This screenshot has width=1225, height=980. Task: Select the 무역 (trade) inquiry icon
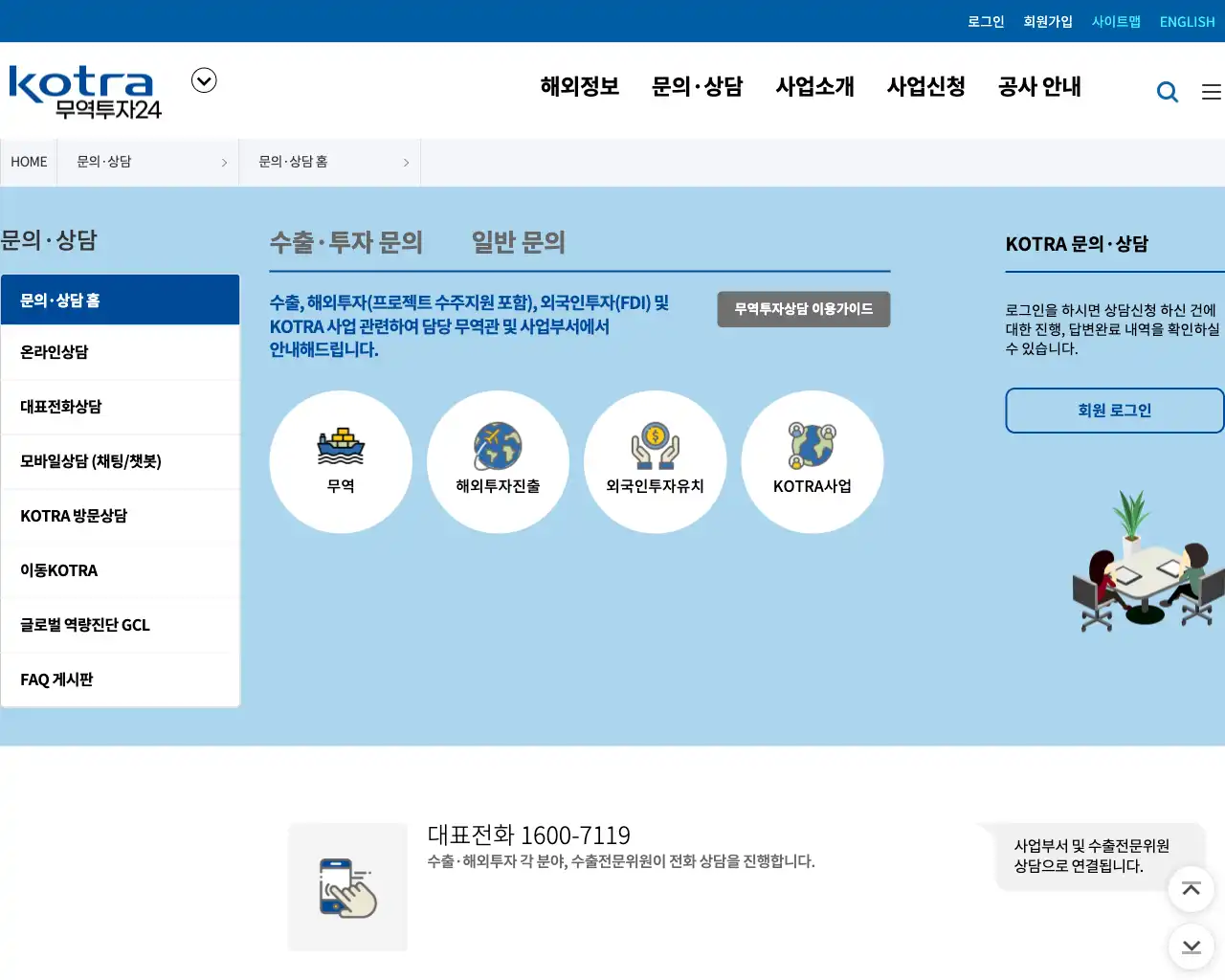341,461
